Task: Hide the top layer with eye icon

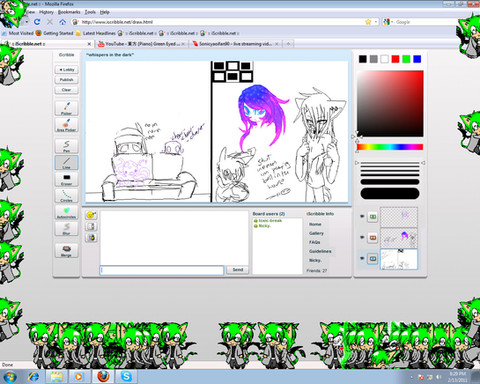Action: (362, 216)
